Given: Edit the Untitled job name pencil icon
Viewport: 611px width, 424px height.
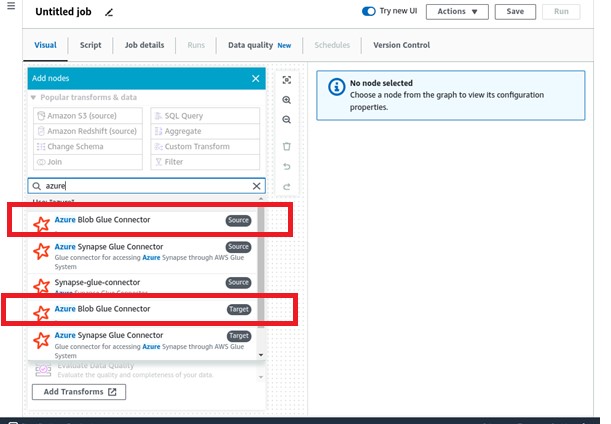Looking at the screenshot, I should pos(109,12).
